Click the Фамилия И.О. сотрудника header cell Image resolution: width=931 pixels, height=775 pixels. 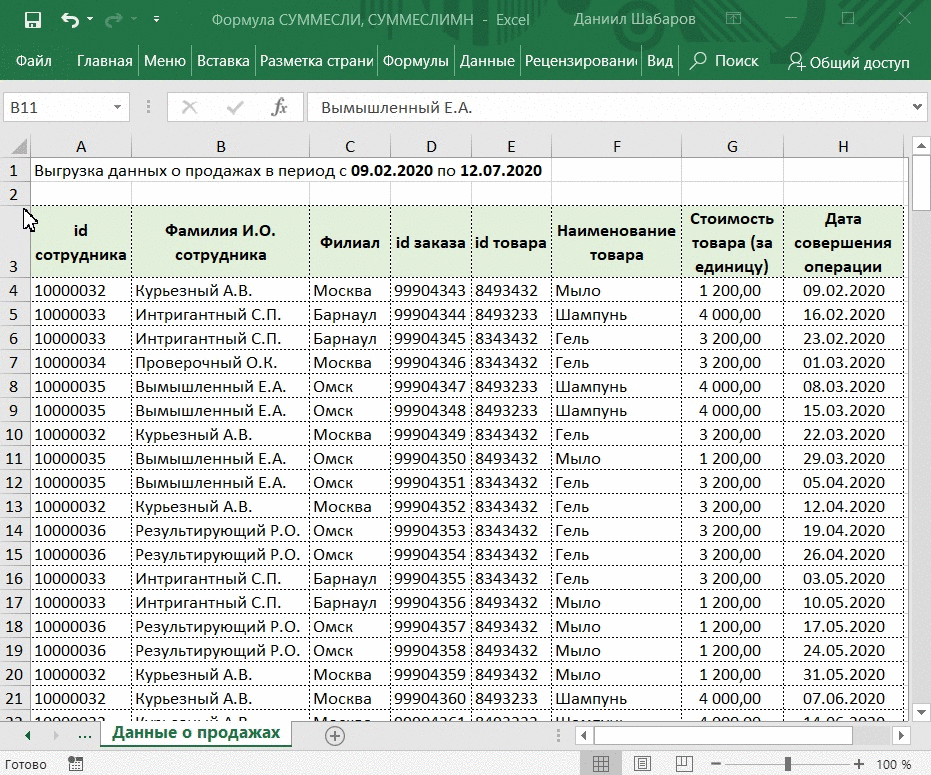coord(220,242)
